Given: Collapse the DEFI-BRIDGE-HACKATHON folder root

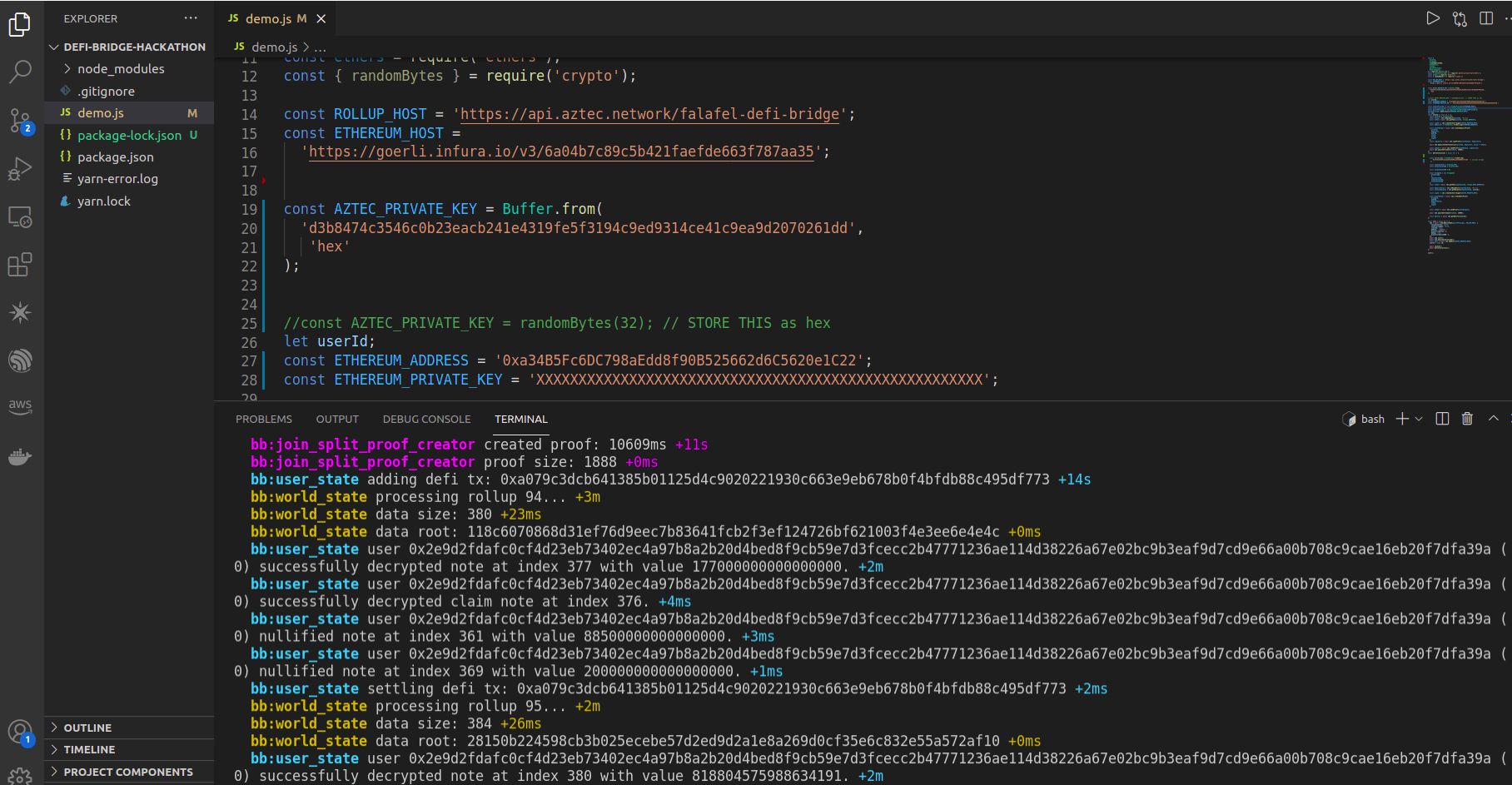Looking at the screenshot, I should click(129, 47).
